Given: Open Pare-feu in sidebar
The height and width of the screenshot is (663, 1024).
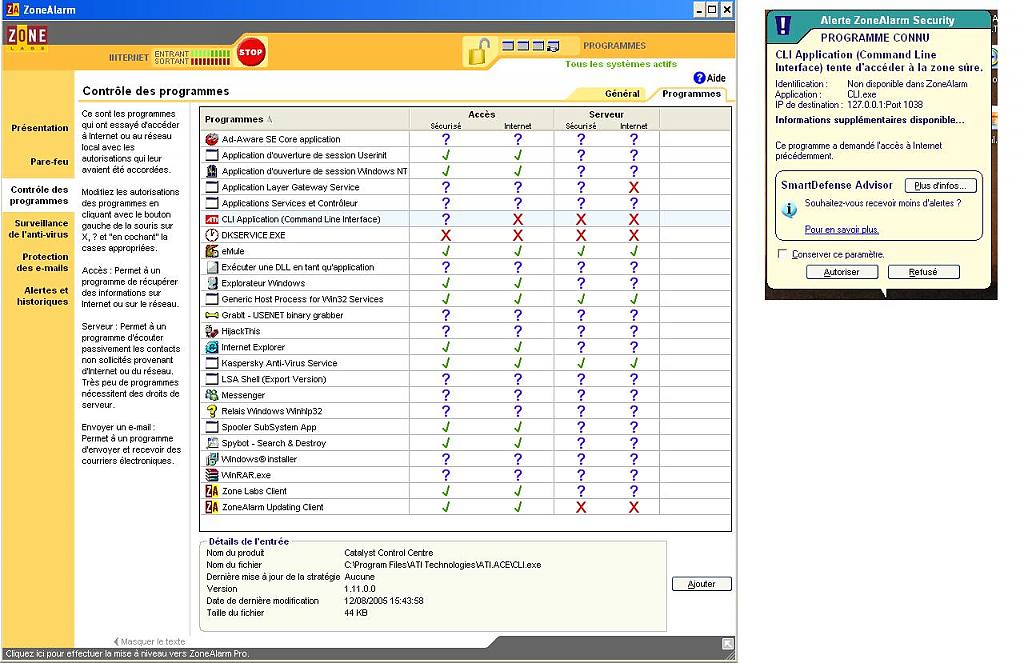Looking at the screenshot, I should [x=49, y=161].
